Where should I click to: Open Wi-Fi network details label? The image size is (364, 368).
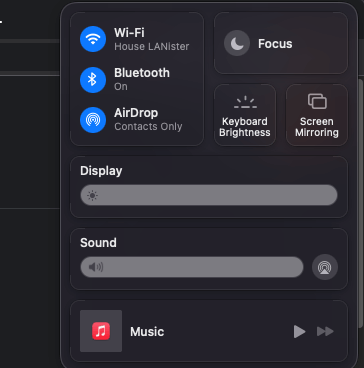[x=129, y=33]
